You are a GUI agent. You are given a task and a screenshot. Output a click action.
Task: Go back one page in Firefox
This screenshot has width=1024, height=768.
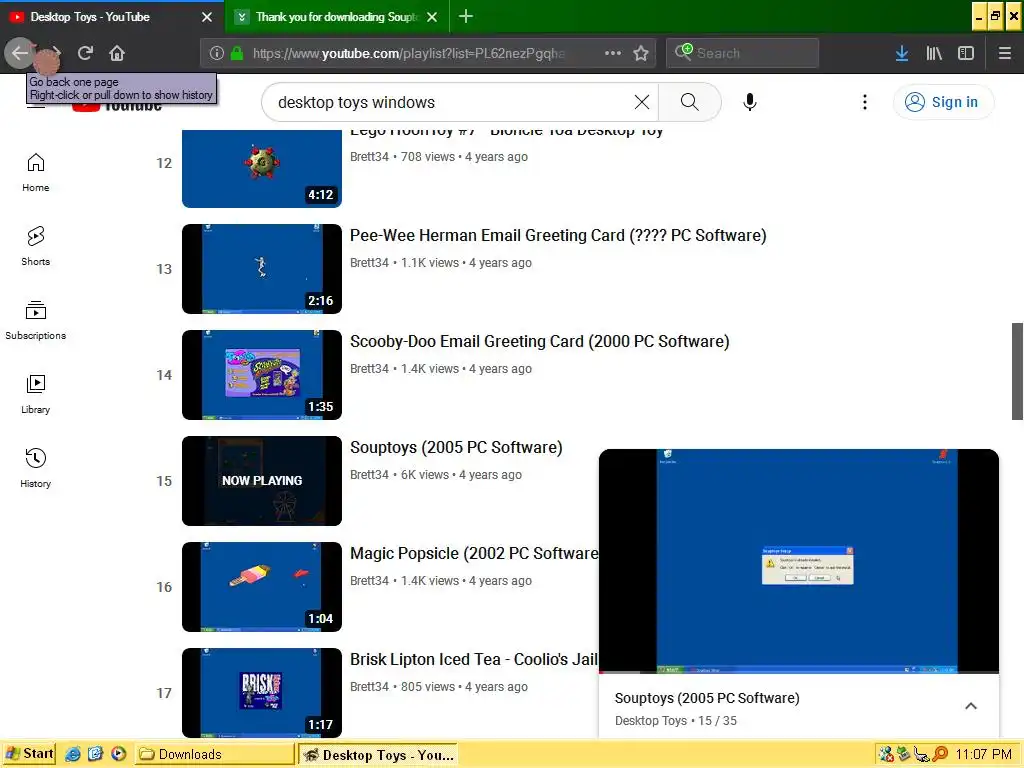point(20,53)
